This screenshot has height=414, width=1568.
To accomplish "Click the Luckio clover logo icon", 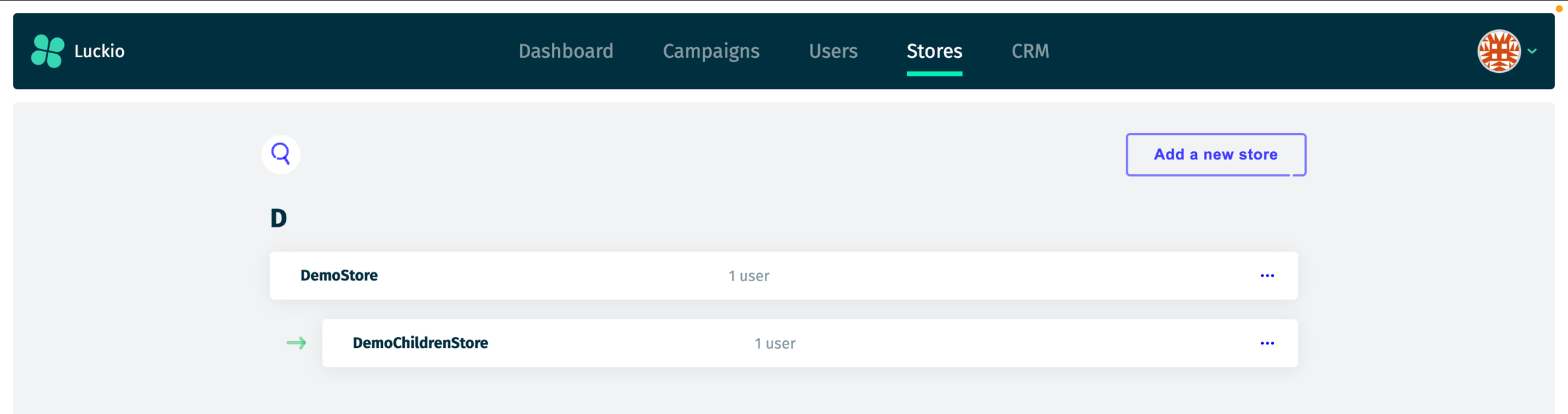I will coord(48,51).
